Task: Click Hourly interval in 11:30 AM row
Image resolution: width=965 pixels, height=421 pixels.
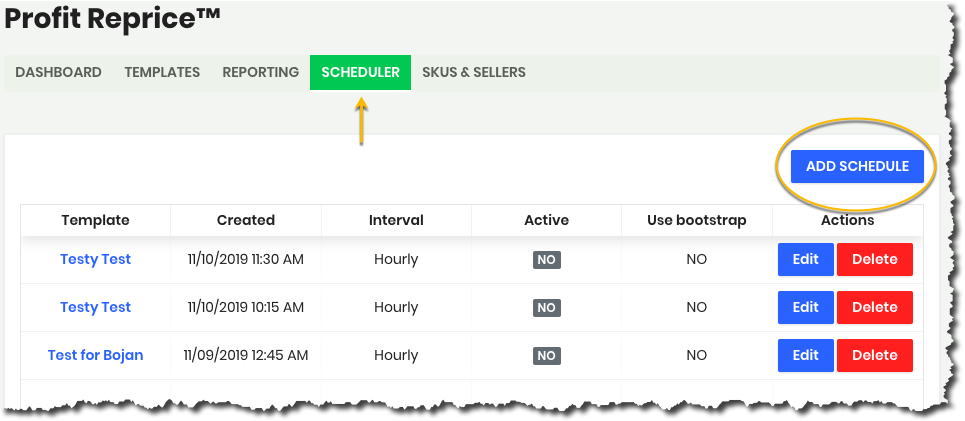Action: (x=396, y=259)
